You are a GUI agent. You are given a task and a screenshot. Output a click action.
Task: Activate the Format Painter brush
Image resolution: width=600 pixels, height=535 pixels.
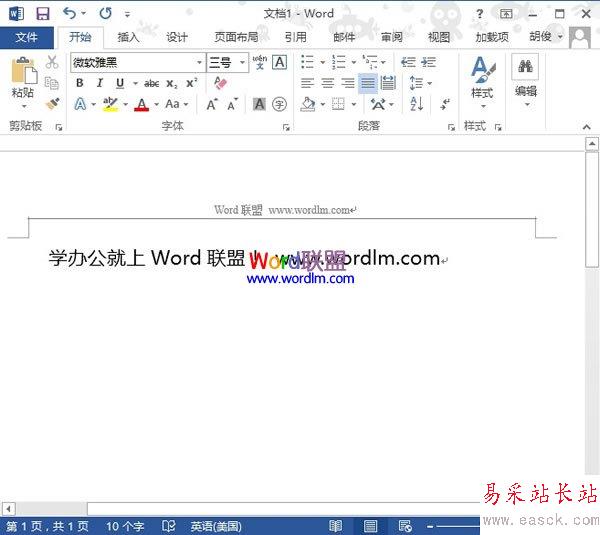coord(52,104)
